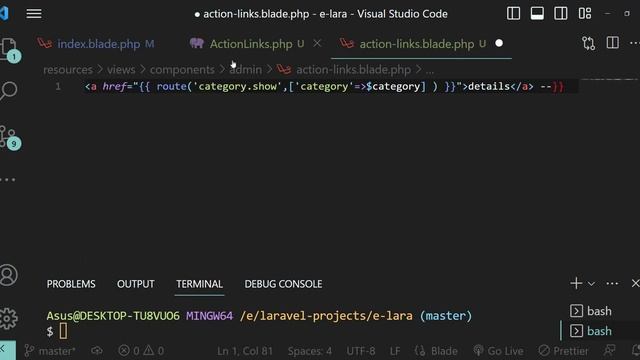Create a new terminal with plus
This screenshot has height=360, width=640.
576,283
